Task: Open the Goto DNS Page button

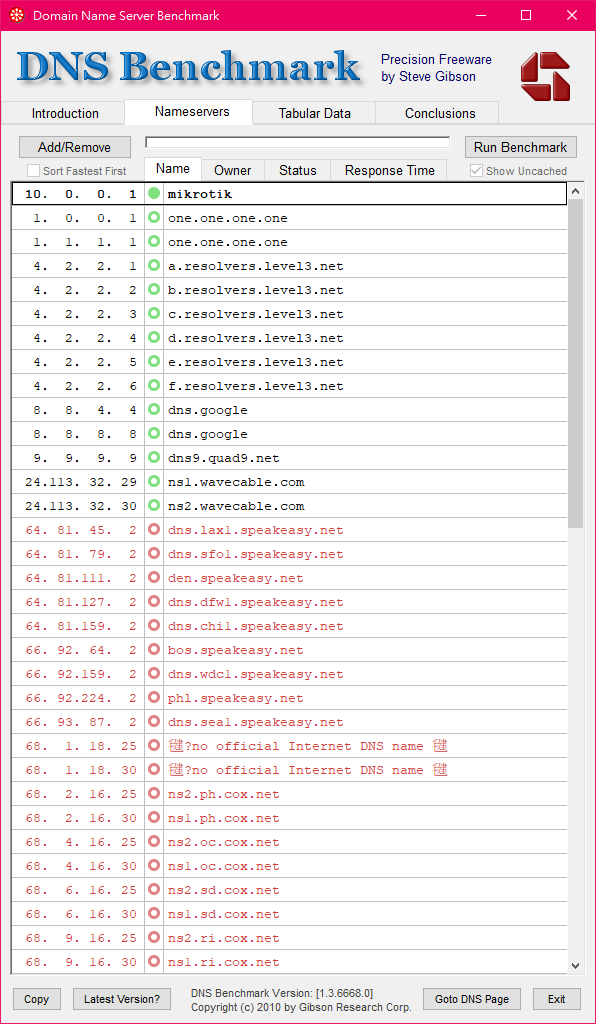Action: (471, 999)
